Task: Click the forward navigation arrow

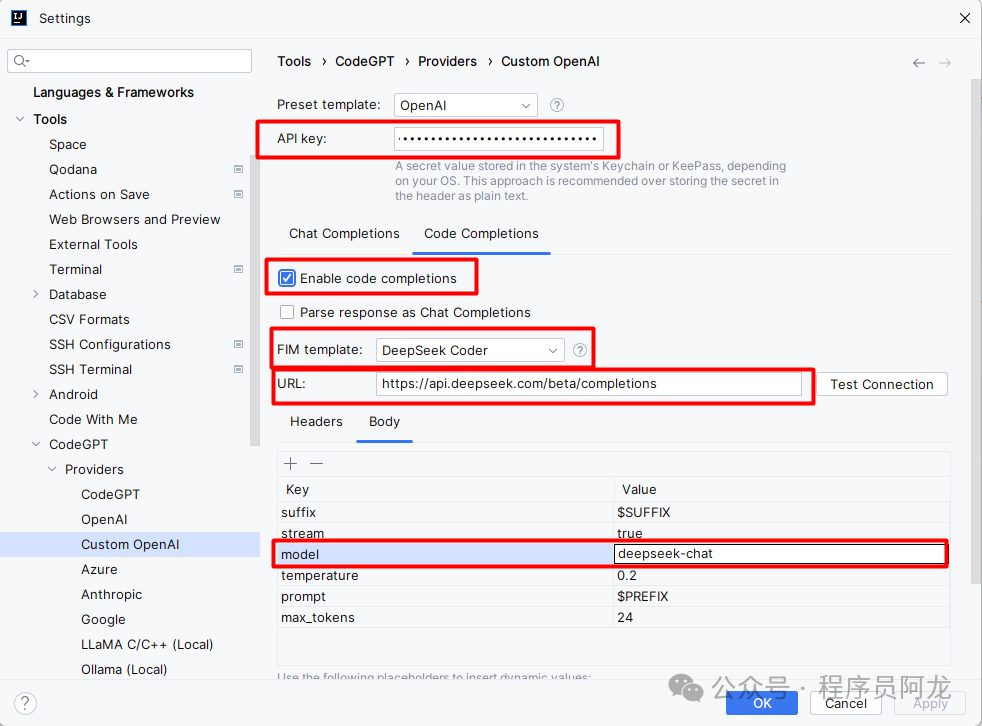Action: (x=945, y=63)
